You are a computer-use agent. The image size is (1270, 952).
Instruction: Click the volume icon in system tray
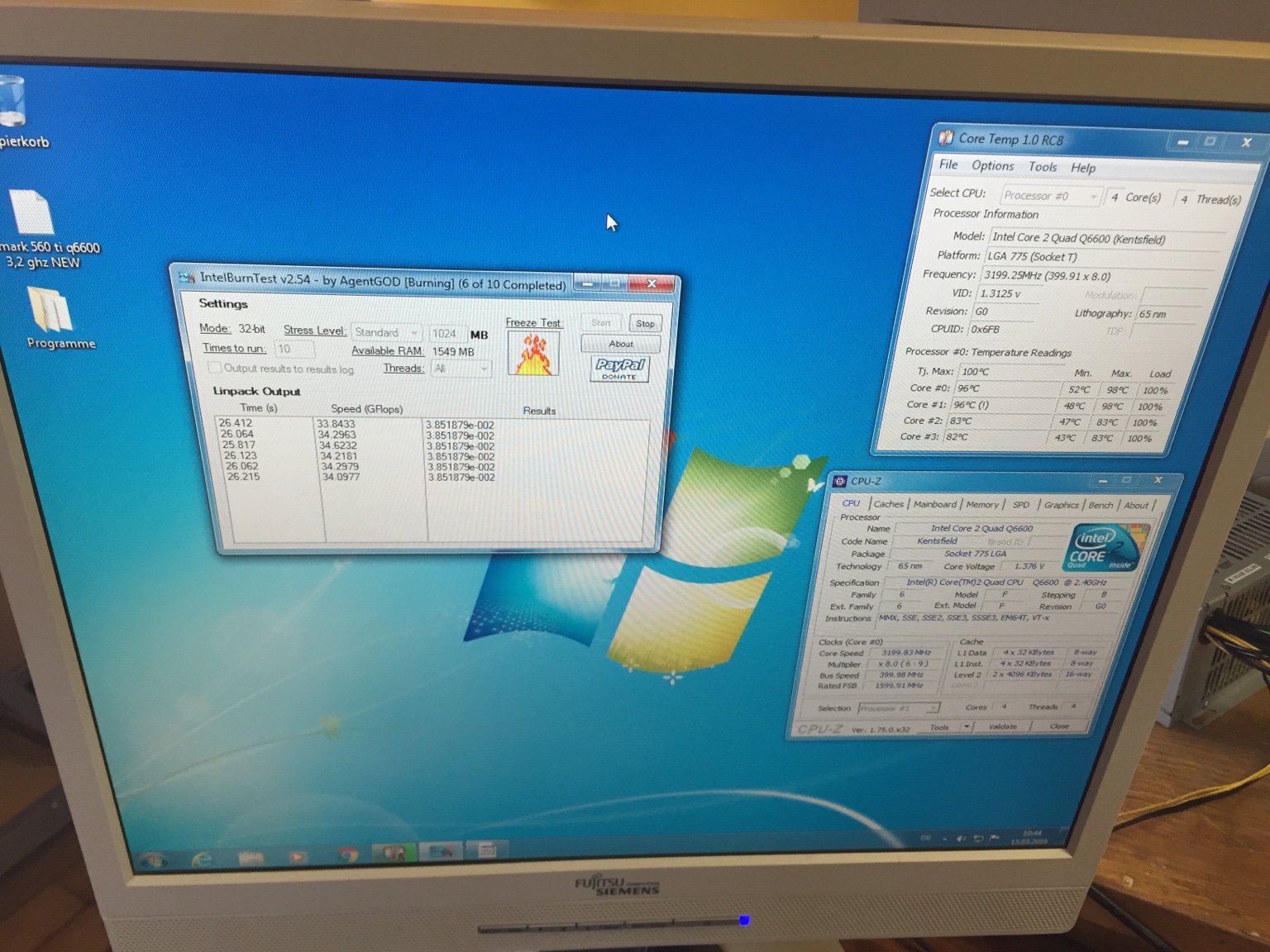[961, 839]
